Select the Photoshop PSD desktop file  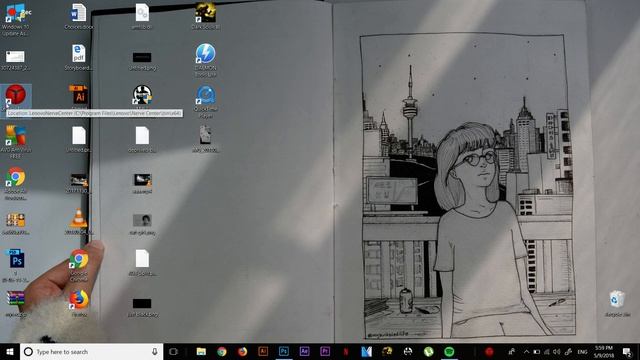[16, 265]
